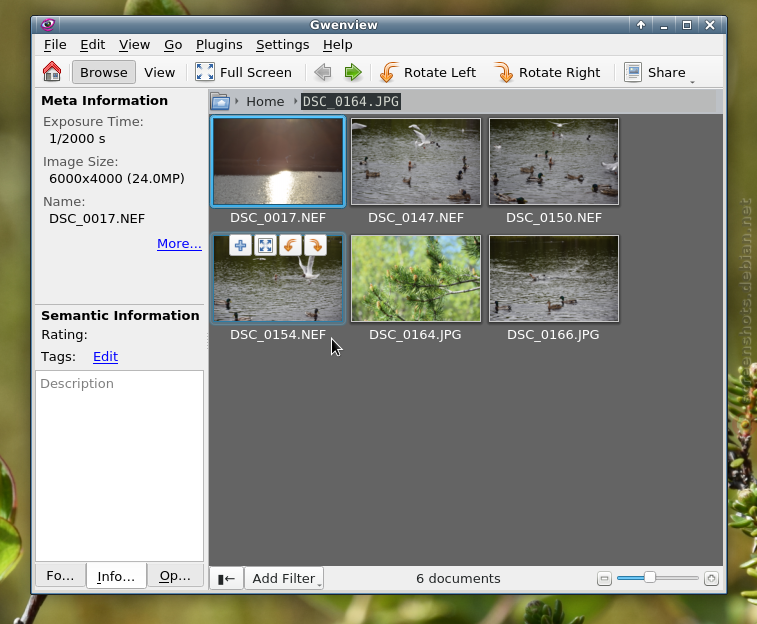Enter Full Screen mode
The image size is (757, 624).
243,72
